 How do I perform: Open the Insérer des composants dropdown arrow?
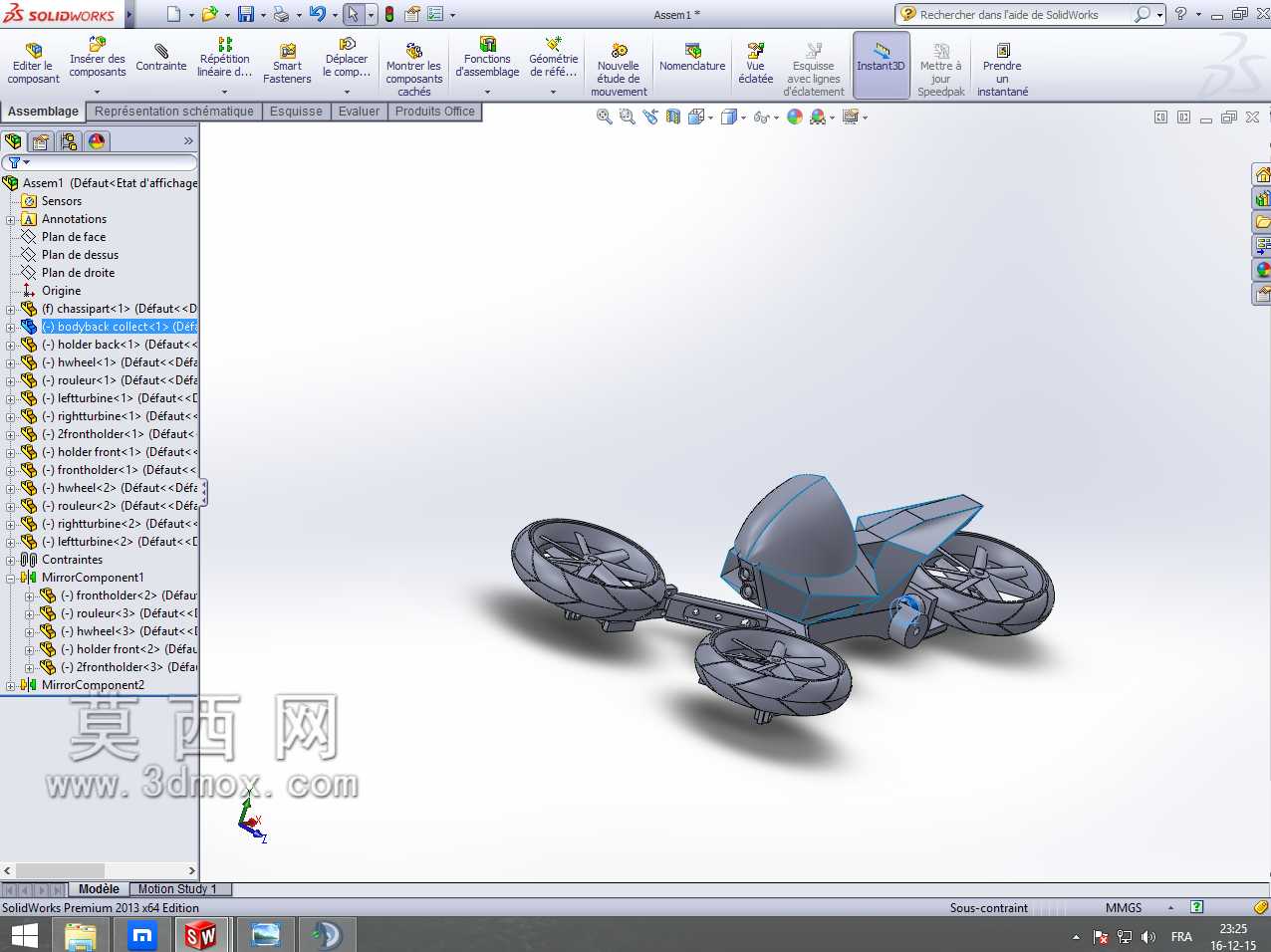point(97,92)
